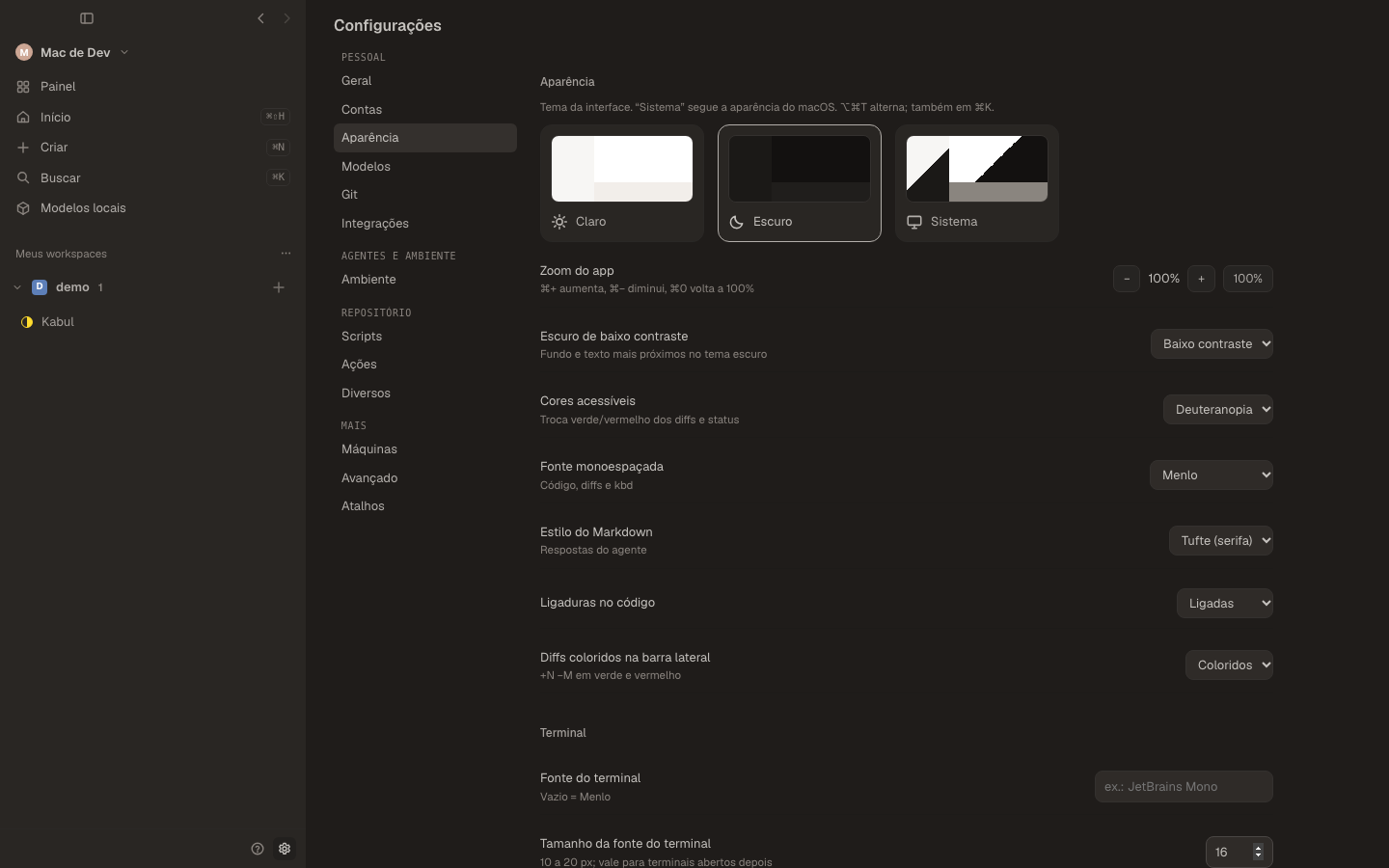Image resolution: width=1389 pixels, height=868 pixels.
Task: Toggle the sidebar panel icon
Action: (87, 18)
